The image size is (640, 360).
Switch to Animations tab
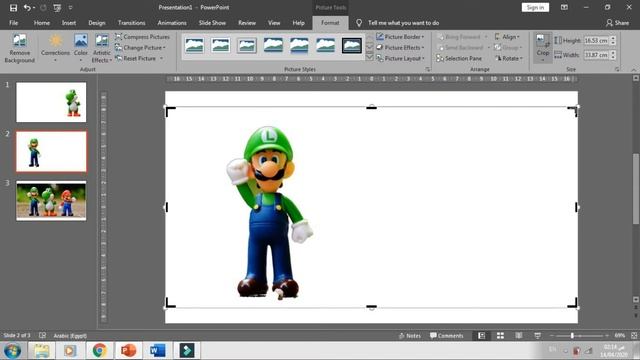(172, 23)
